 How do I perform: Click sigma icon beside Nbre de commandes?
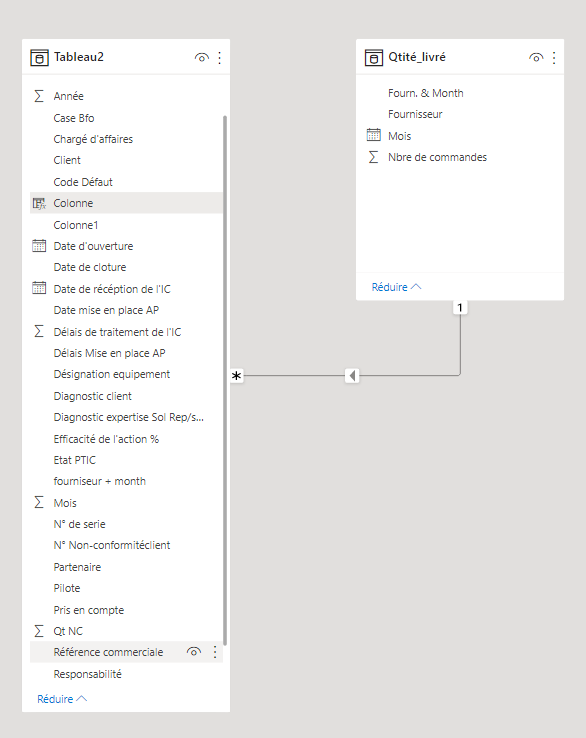point(374,157)
